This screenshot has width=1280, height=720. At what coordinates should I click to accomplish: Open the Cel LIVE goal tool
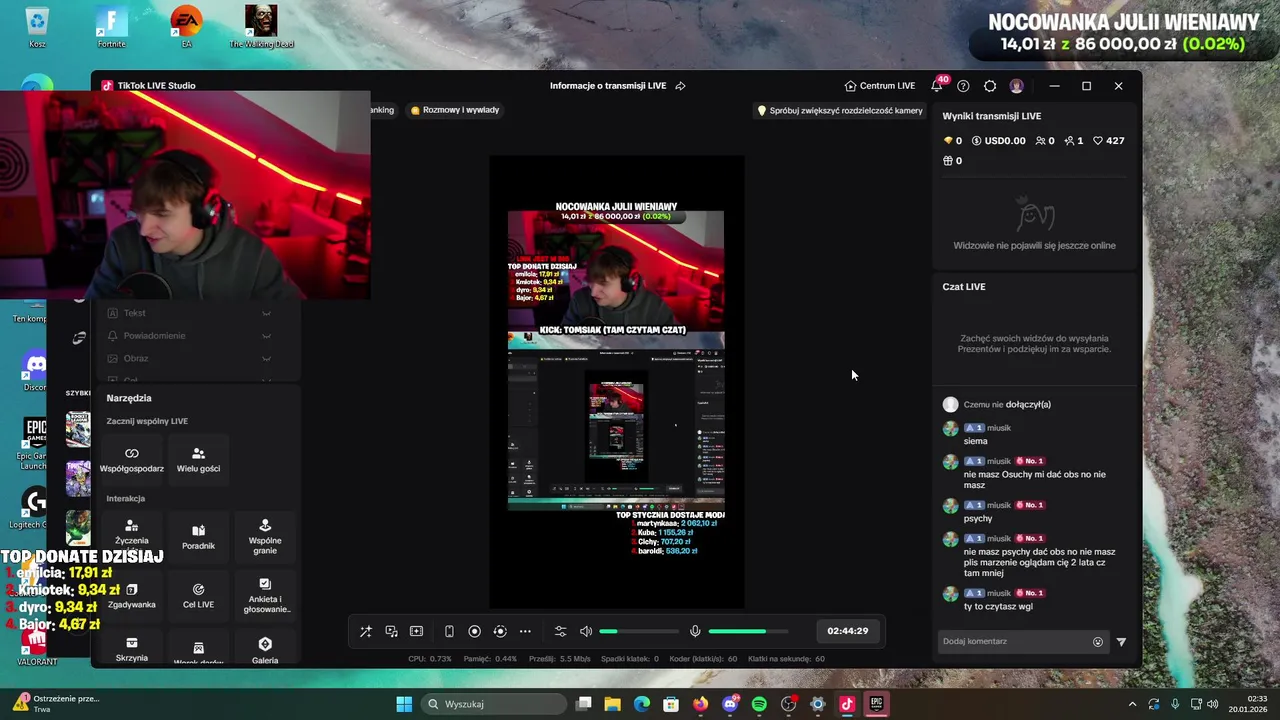198,595
